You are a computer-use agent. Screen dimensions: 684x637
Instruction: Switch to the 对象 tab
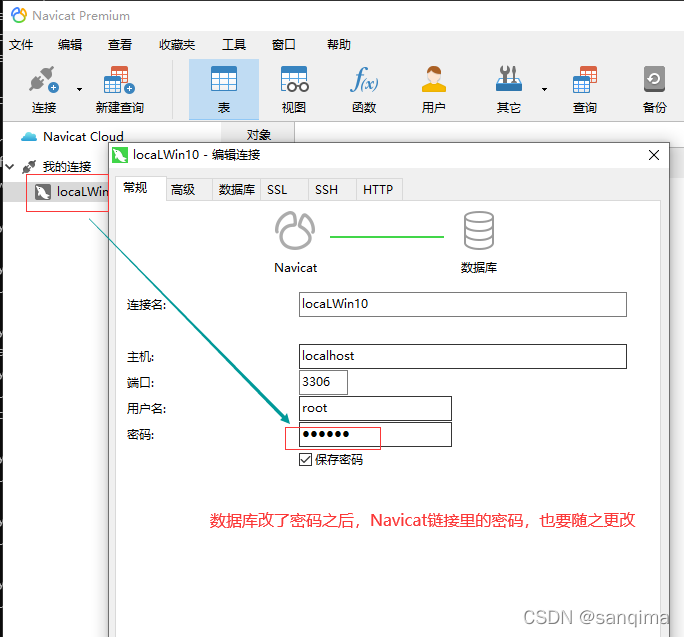258,134
